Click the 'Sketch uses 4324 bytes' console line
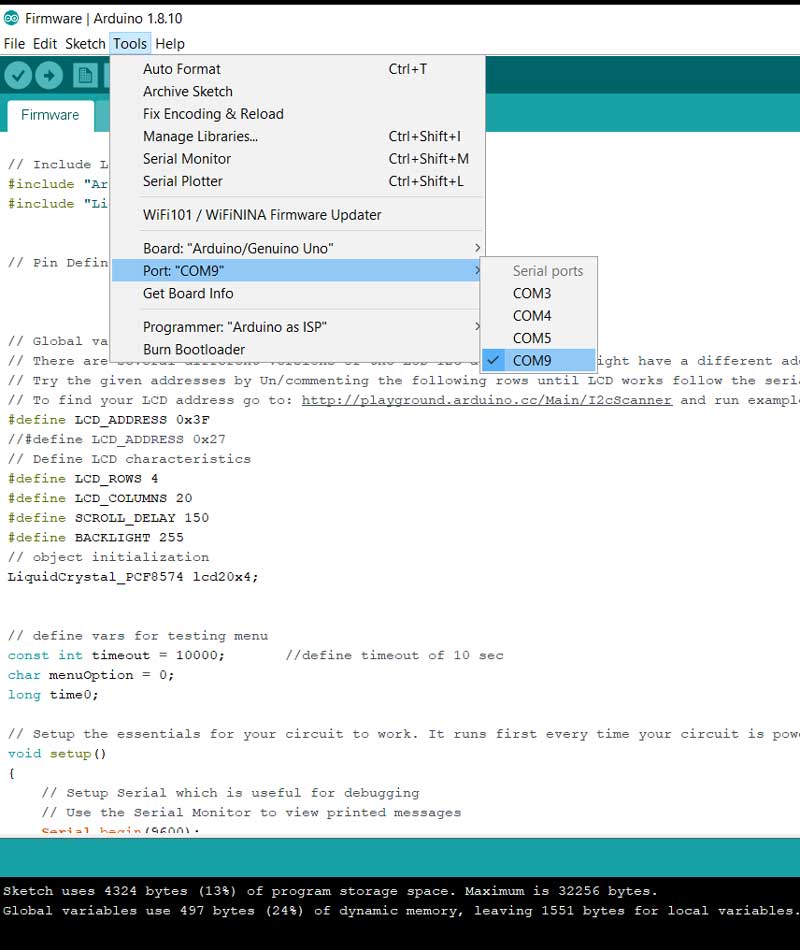The width and height of the screenshot is (800, 950). (x=330, y=891)
